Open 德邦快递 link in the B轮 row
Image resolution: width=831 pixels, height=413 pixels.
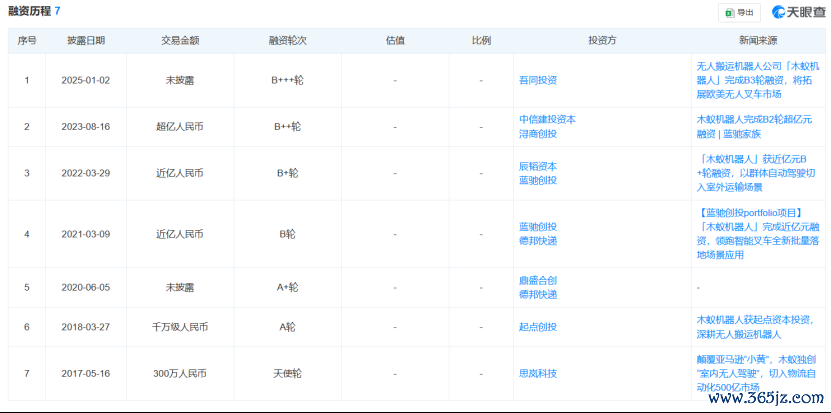(538, 241)
